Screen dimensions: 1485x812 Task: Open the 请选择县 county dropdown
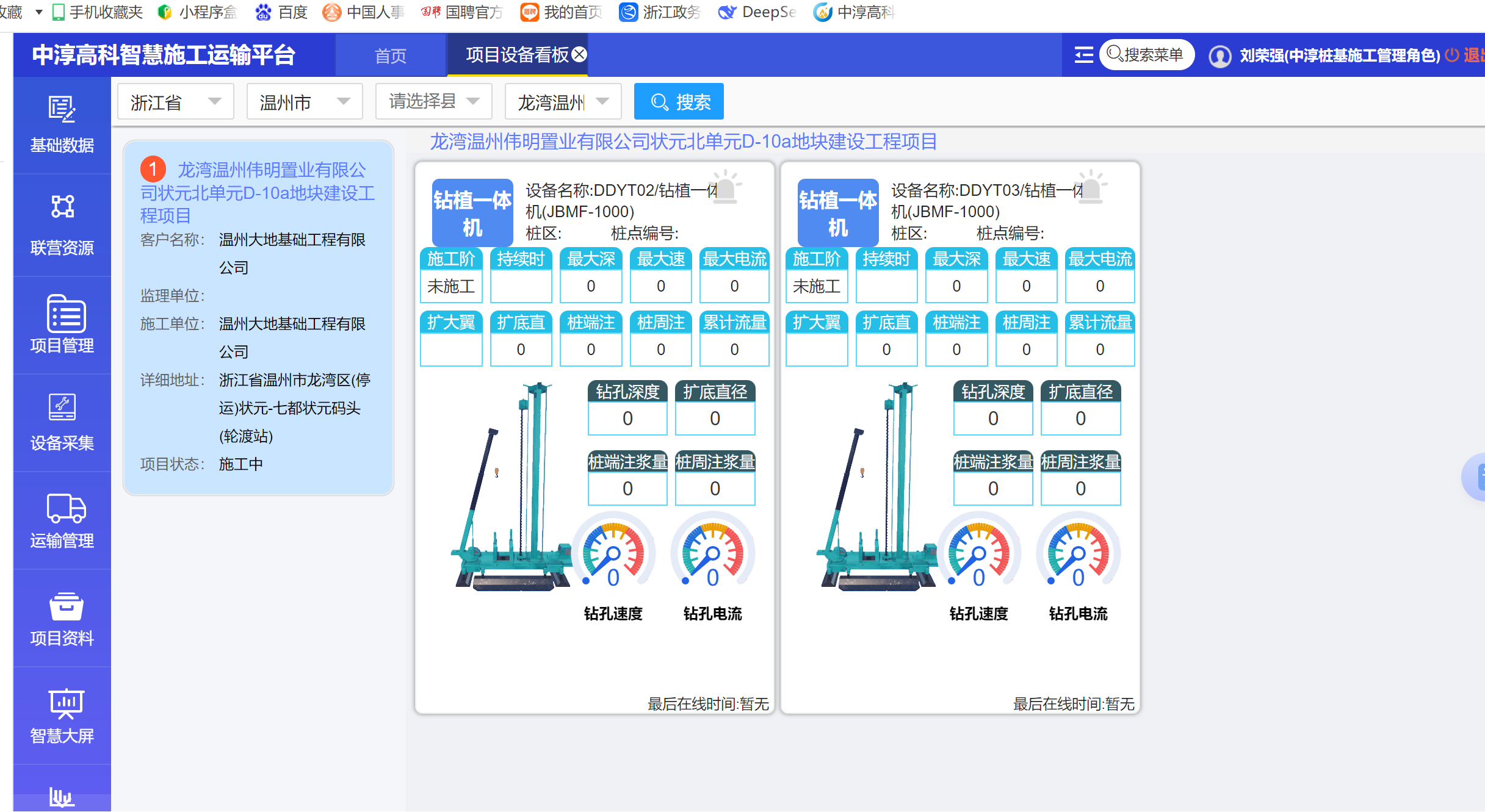pos(433,101)
